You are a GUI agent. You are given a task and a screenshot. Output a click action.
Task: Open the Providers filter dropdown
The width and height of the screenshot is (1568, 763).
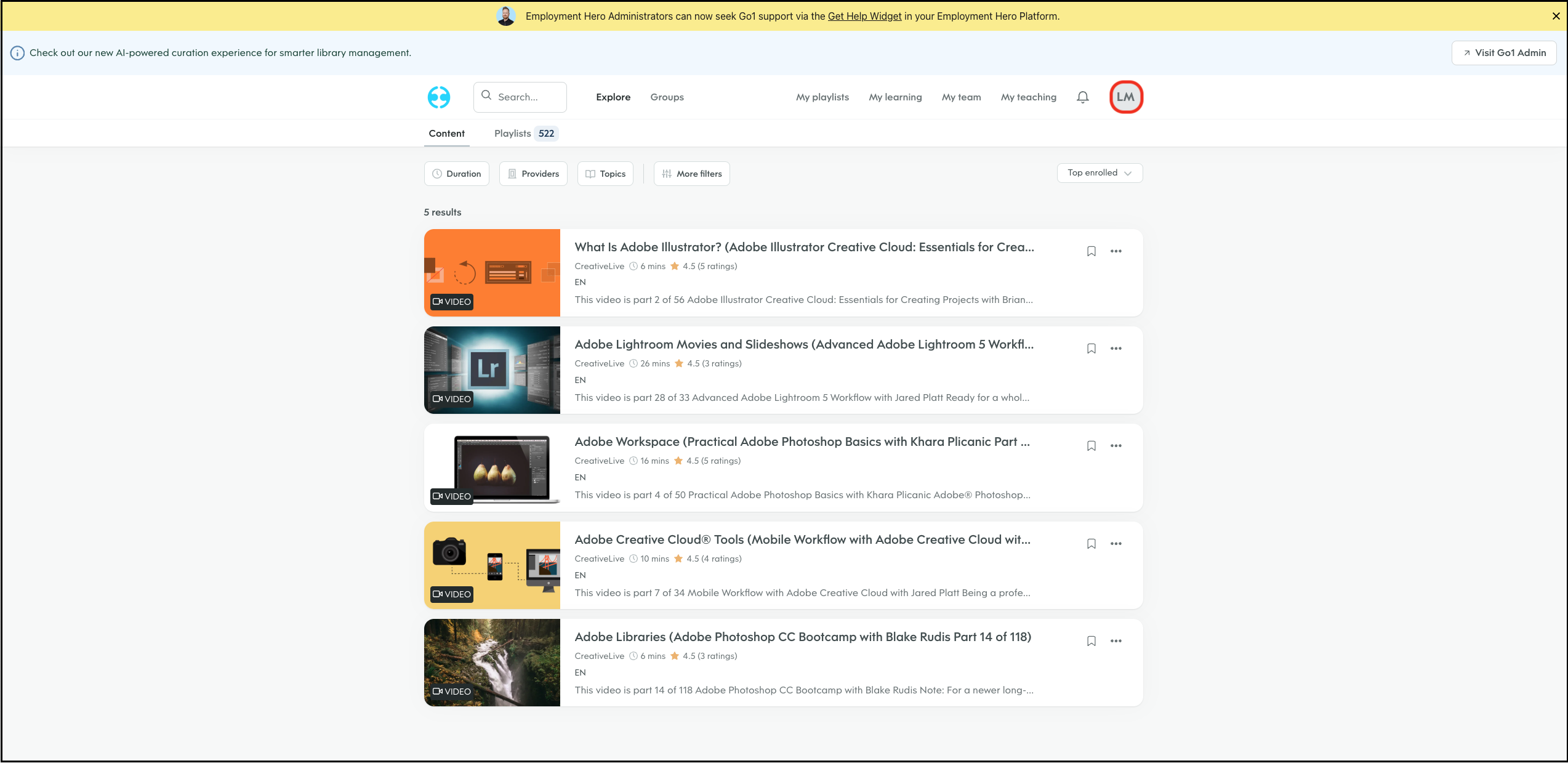[x=533, y=174]
